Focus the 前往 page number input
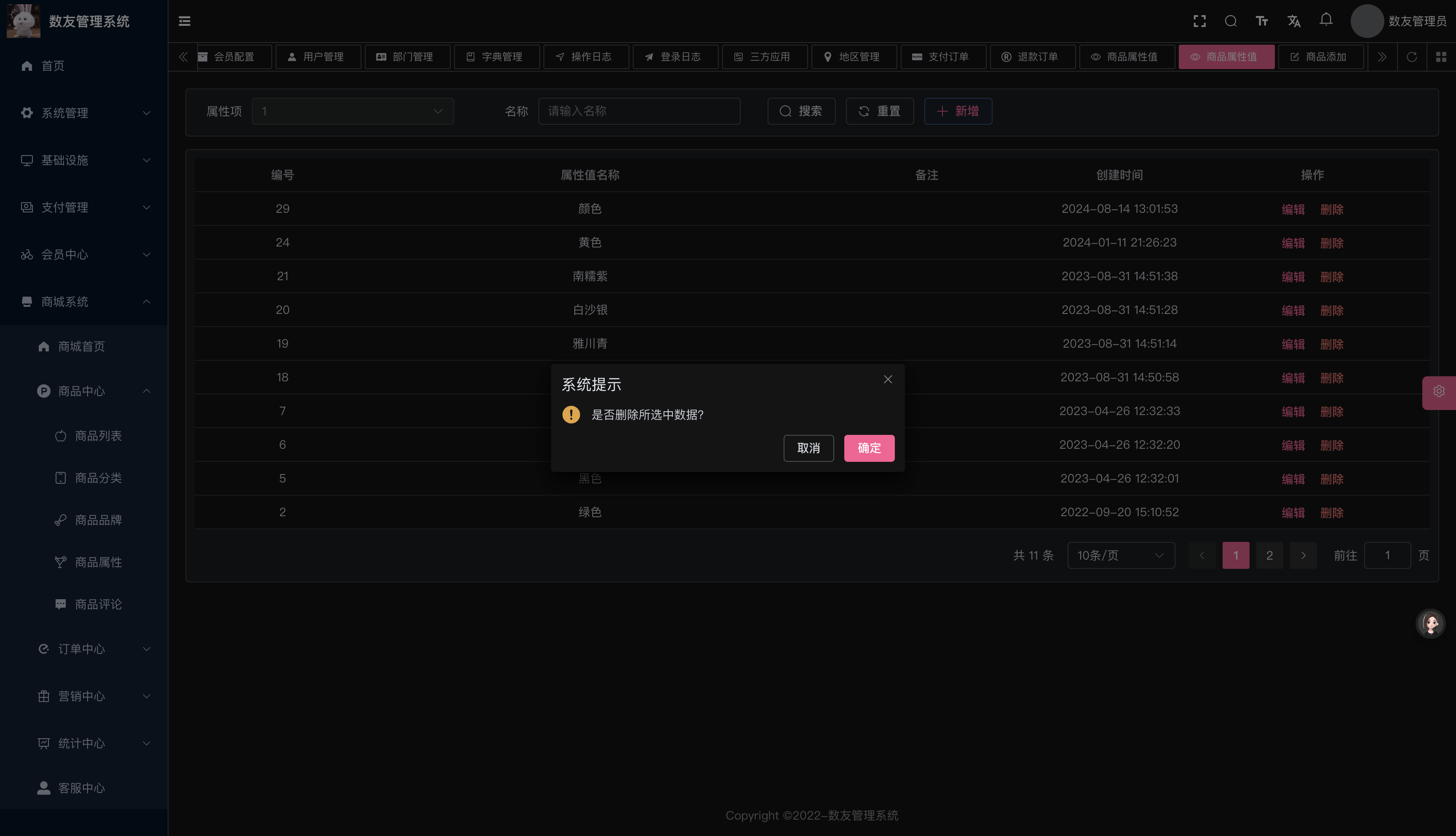Image resolution: width=1456 pixels, height=836 pixels. [1387, 555]
